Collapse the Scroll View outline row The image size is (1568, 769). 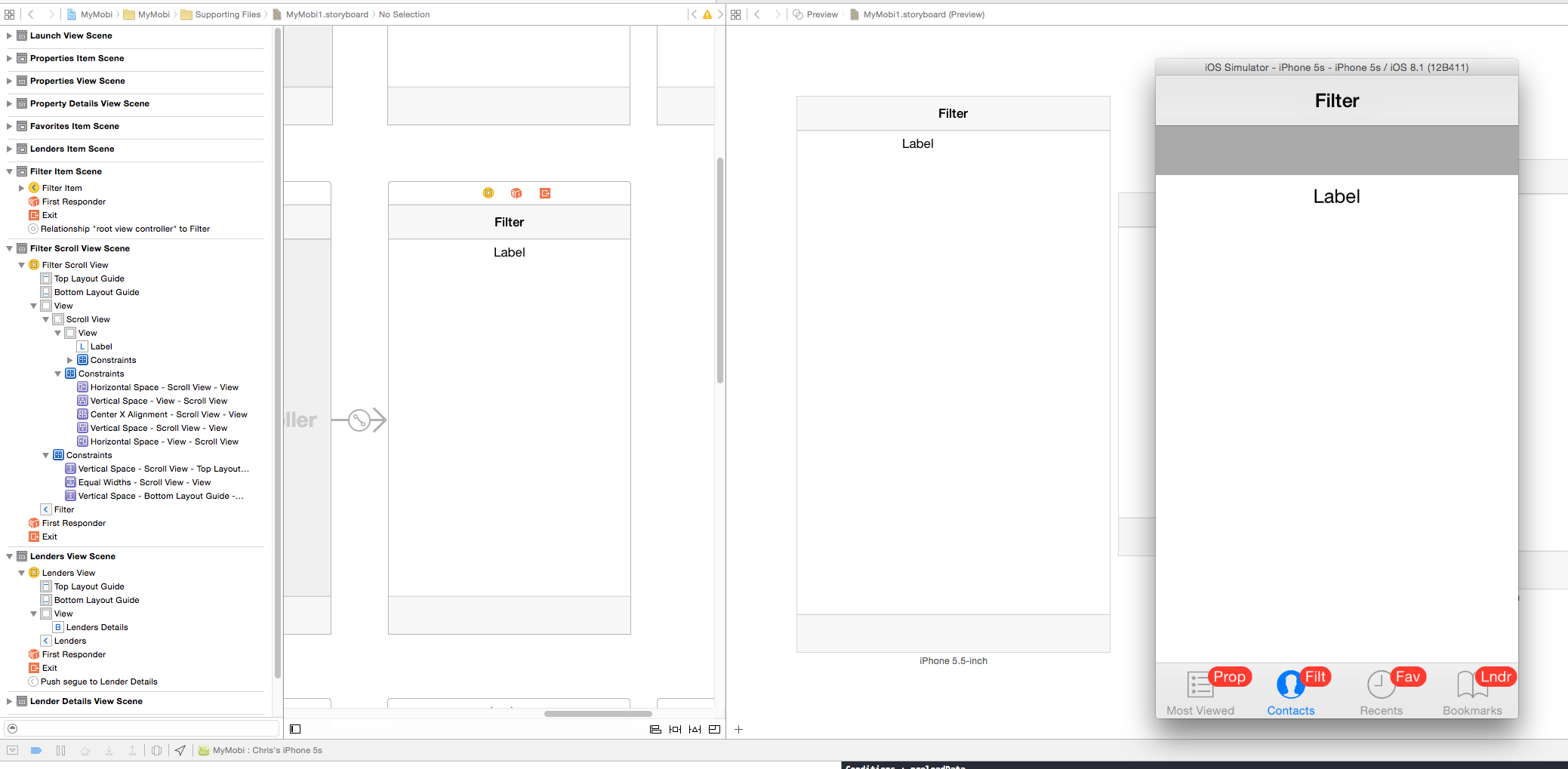[x=45, y=319]
